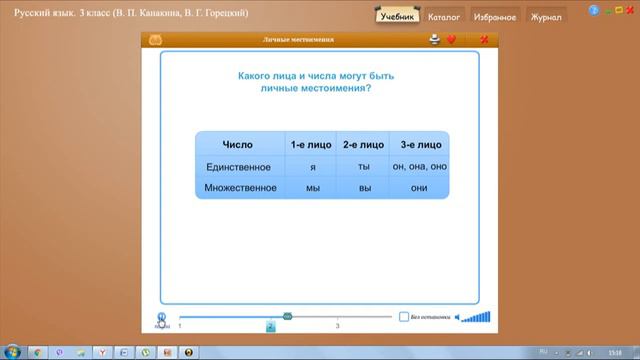Open the Viber taskbar icon

click(x=60, y=352)
